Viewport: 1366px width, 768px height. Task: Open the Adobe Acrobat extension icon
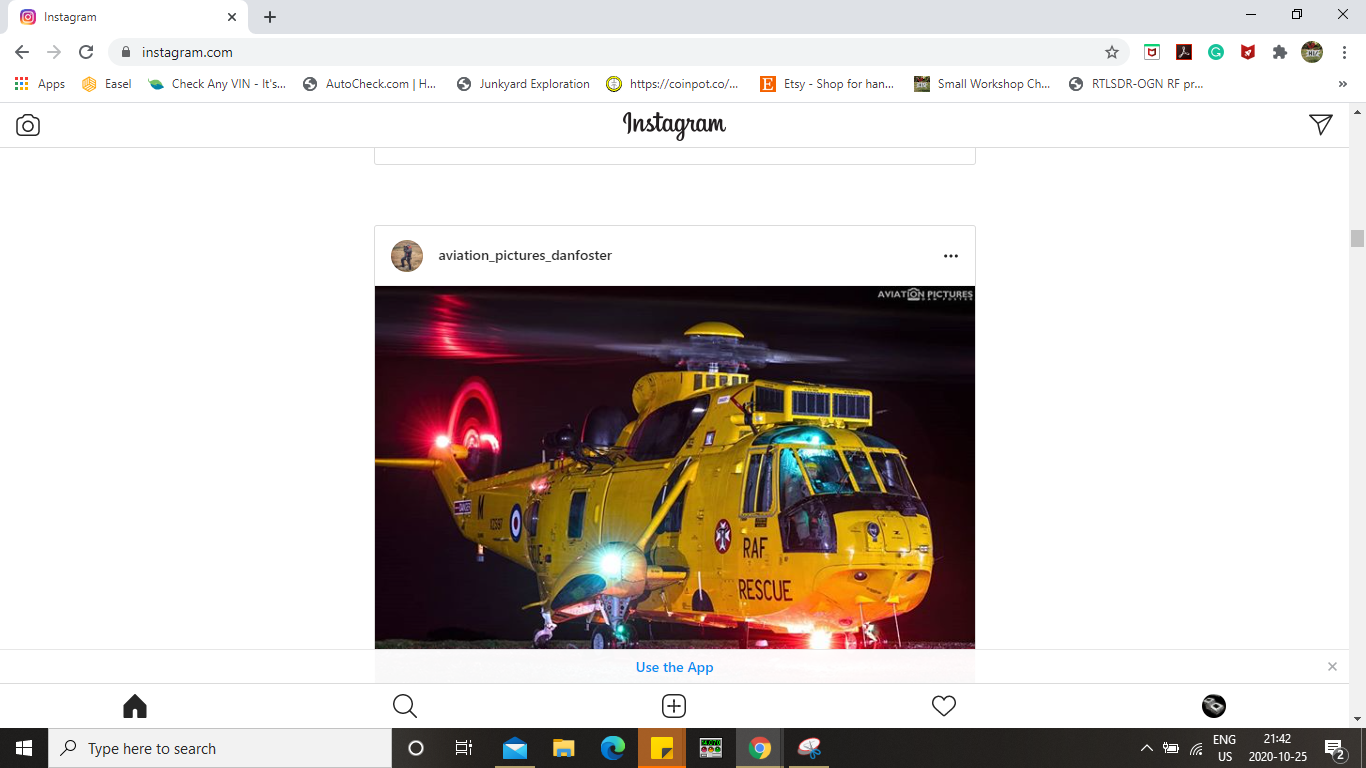(1184, 52)
